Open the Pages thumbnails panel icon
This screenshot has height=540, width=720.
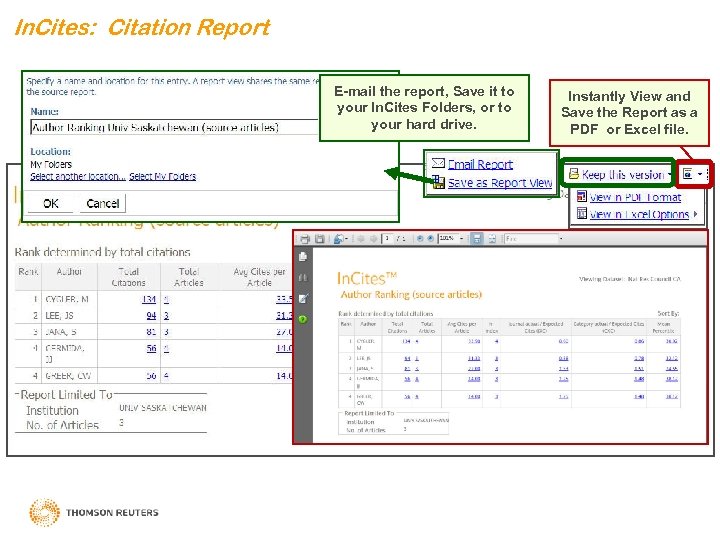click(x=303, y=257)
